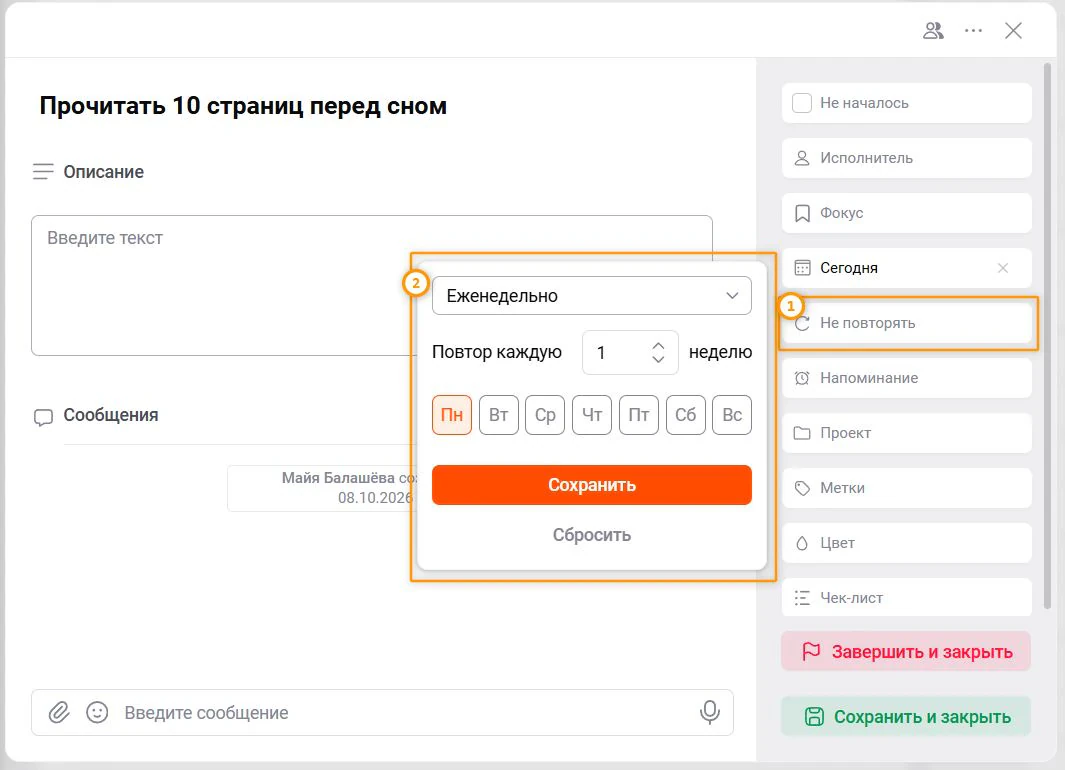Click the calendar icon next to Сегодня
Image resolution: width=1065 pixels, height=770 pixels.
(802, 268)
